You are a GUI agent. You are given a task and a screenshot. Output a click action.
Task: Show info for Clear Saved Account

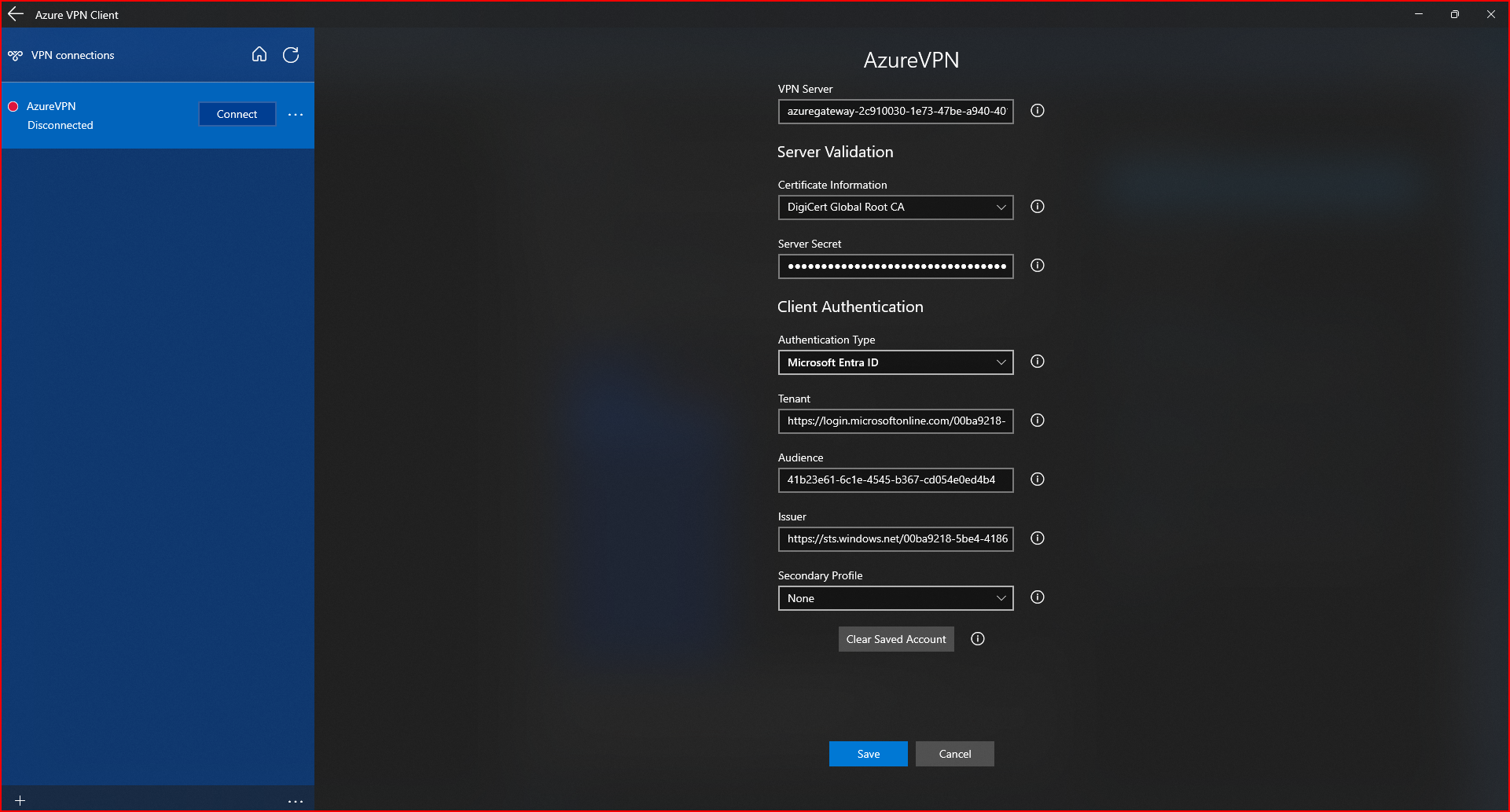point(978,639)
